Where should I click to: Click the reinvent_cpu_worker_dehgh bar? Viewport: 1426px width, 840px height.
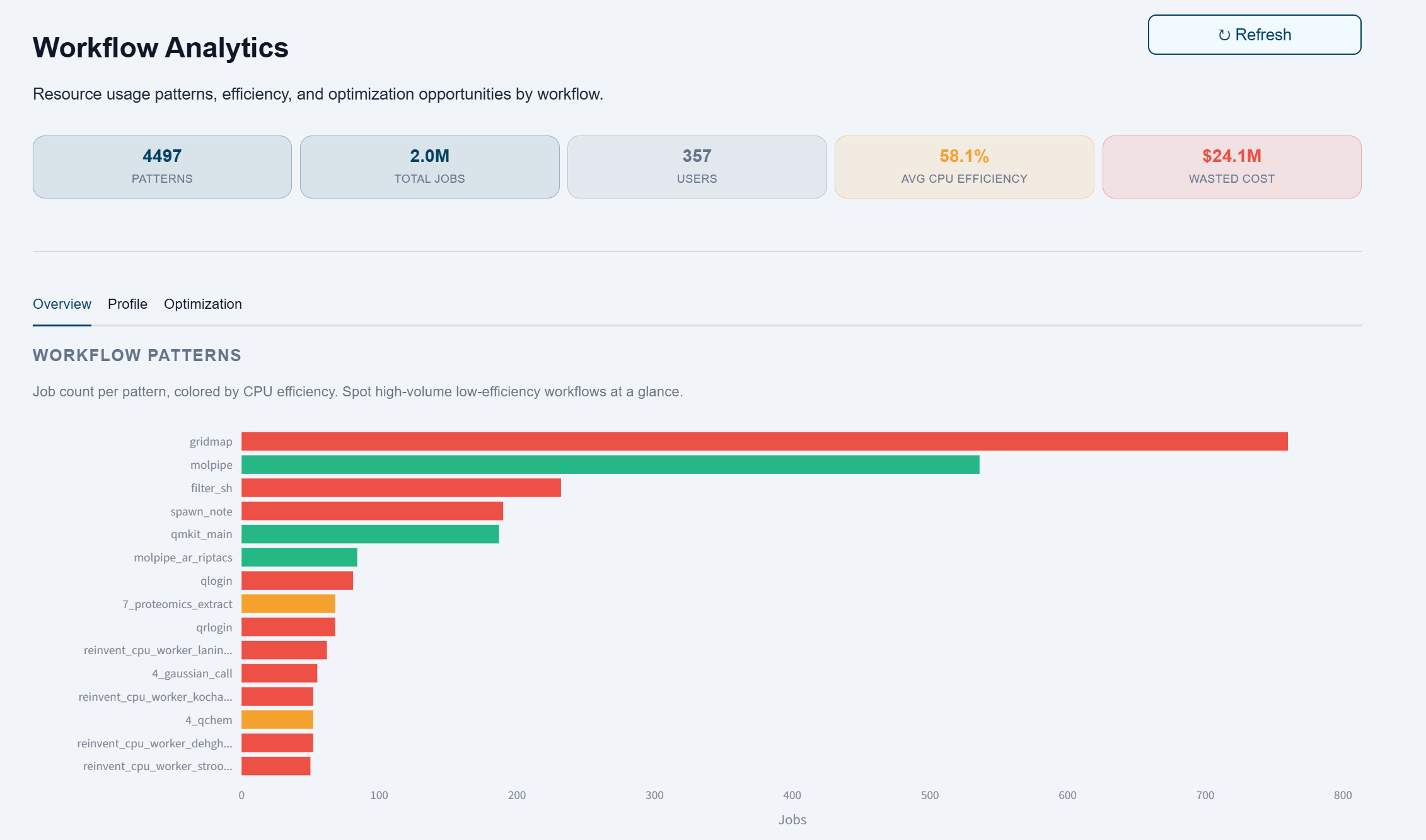coord(277,743)
